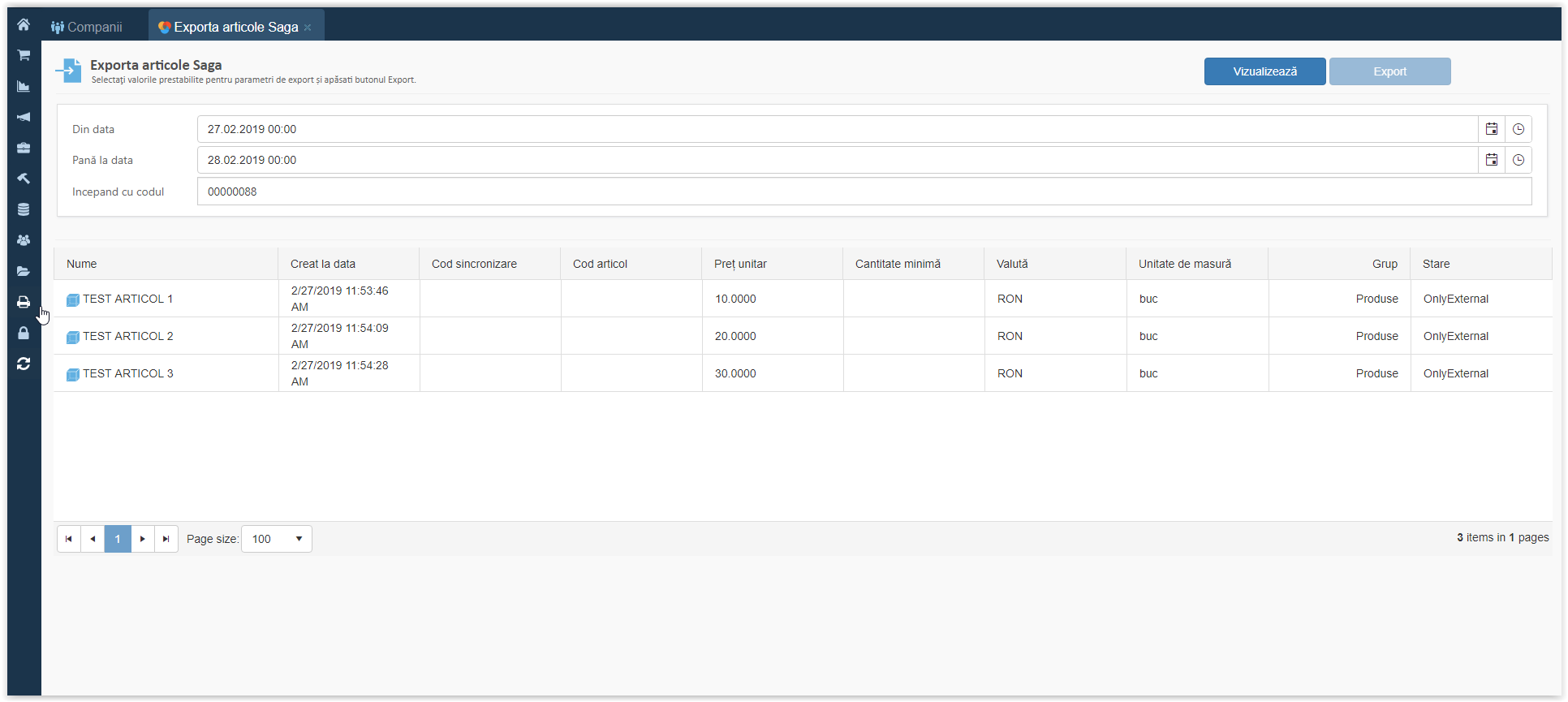
Task: Click the TEST ARTICOL 3 cube icon
Action: 73,374
